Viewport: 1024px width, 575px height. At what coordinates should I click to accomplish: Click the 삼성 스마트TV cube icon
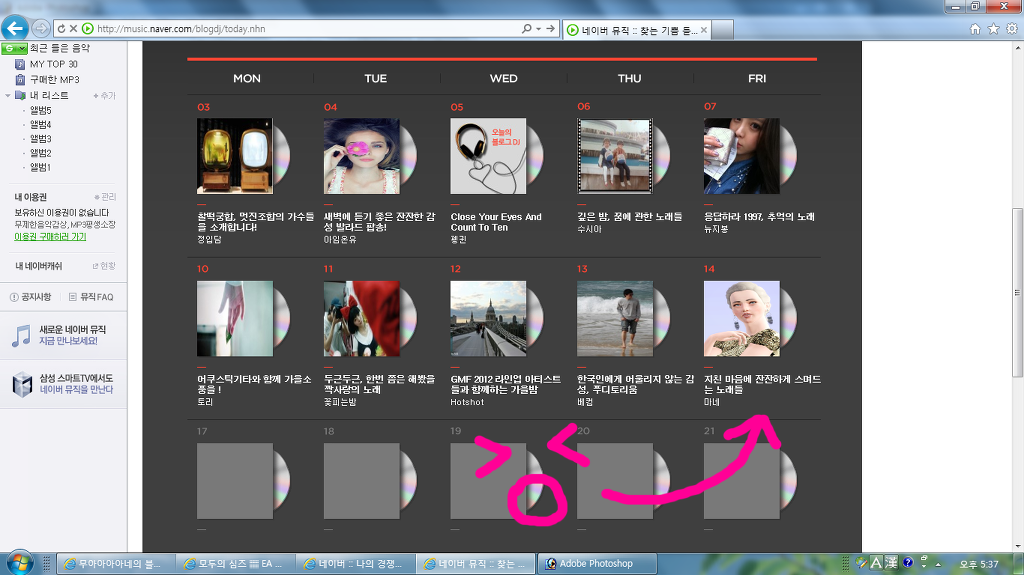pyautogui.click(x=22, y=384)
